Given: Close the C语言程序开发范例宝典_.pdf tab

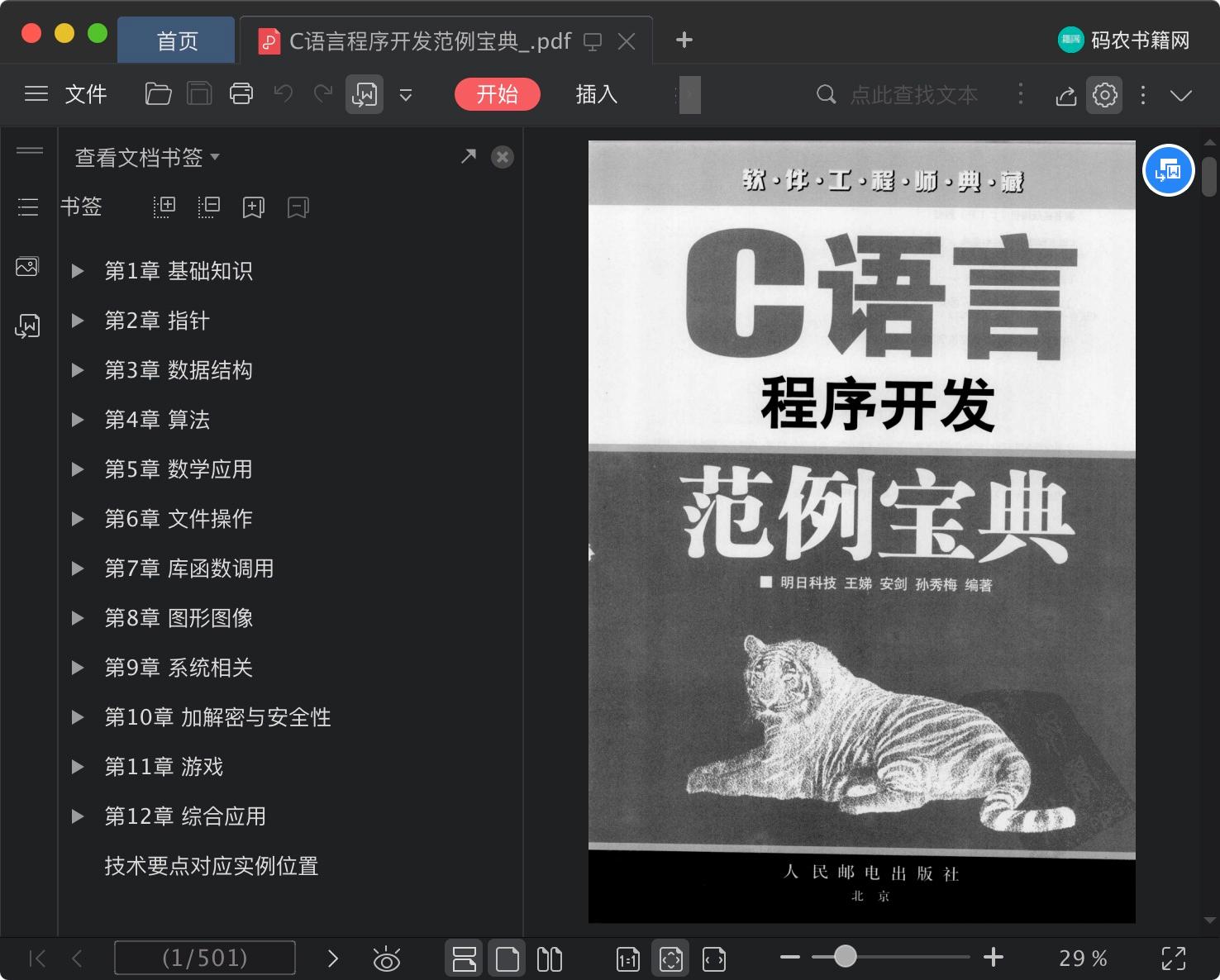Looking at the screenshot, I should point(627,41).
